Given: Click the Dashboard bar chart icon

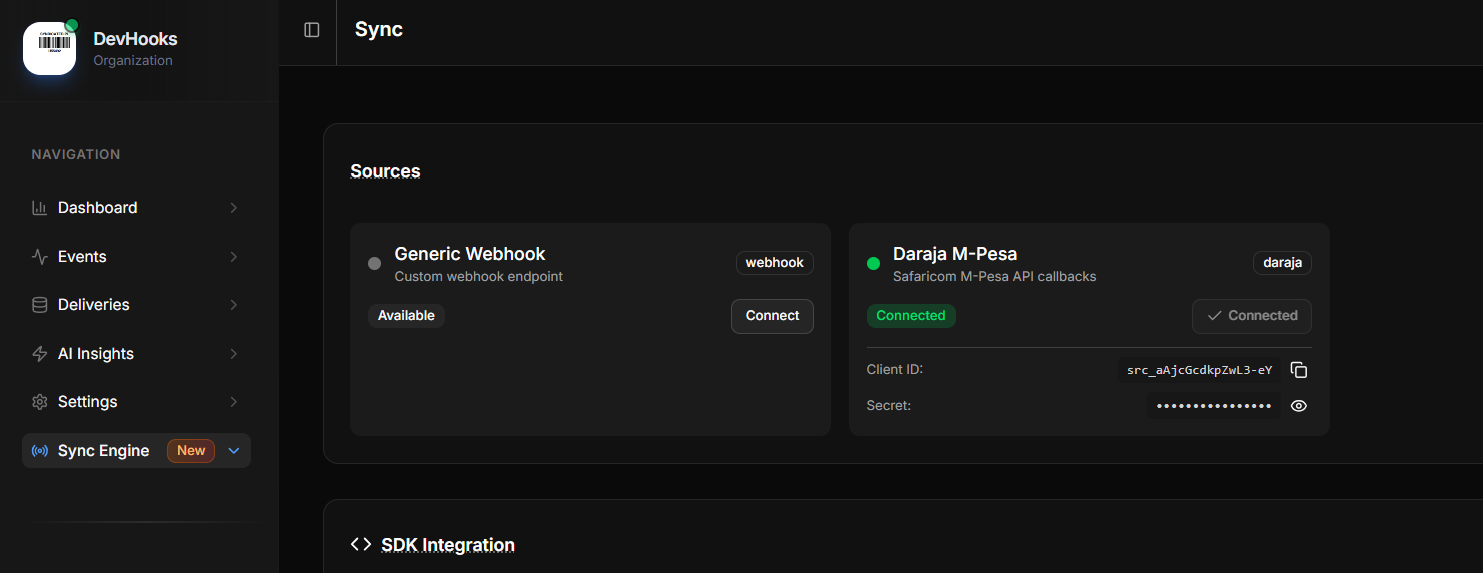Looking at the screenshot, I should pyautogui.click(x=40, y=208).
